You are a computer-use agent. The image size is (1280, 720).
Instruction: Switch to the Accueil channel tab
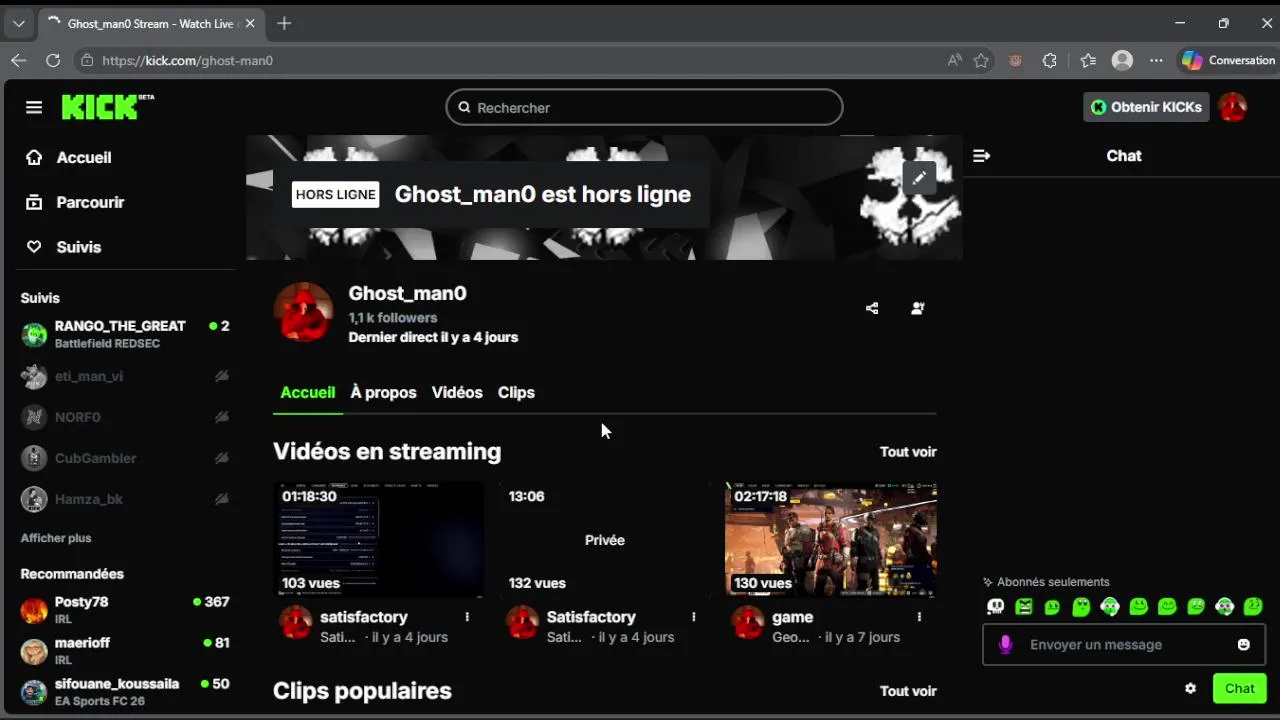(307, 392)
